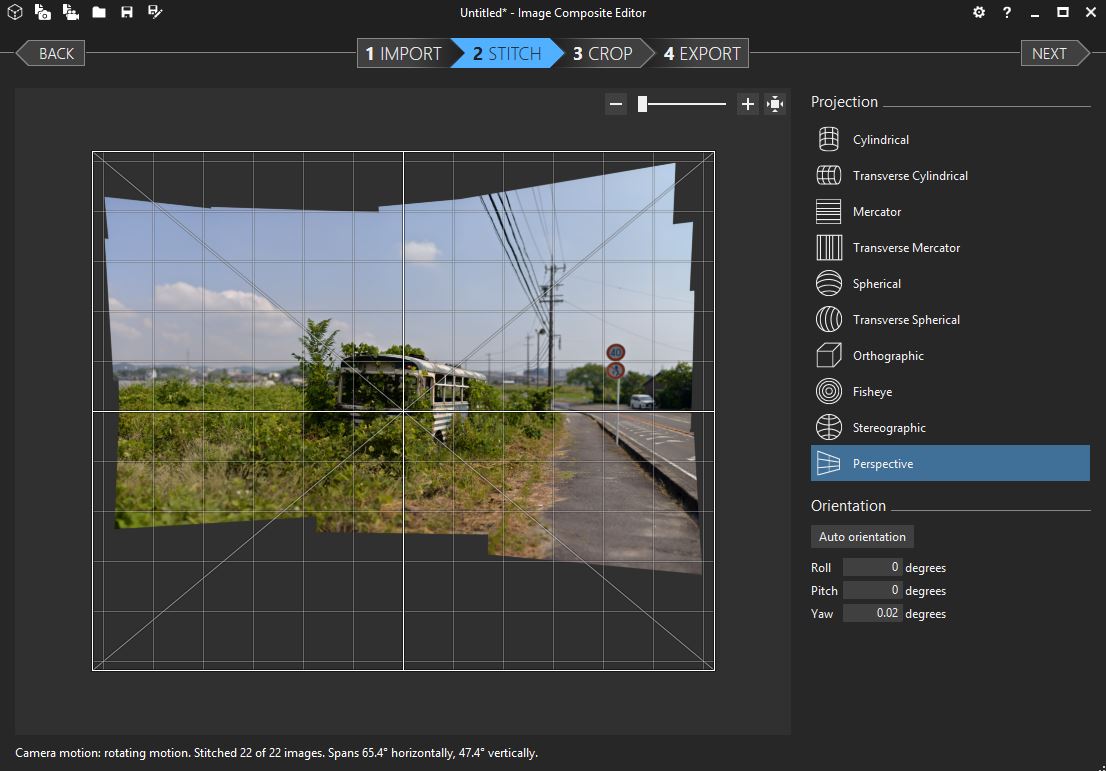Select the Spherical projection
1106x771 pixels.
950,284
